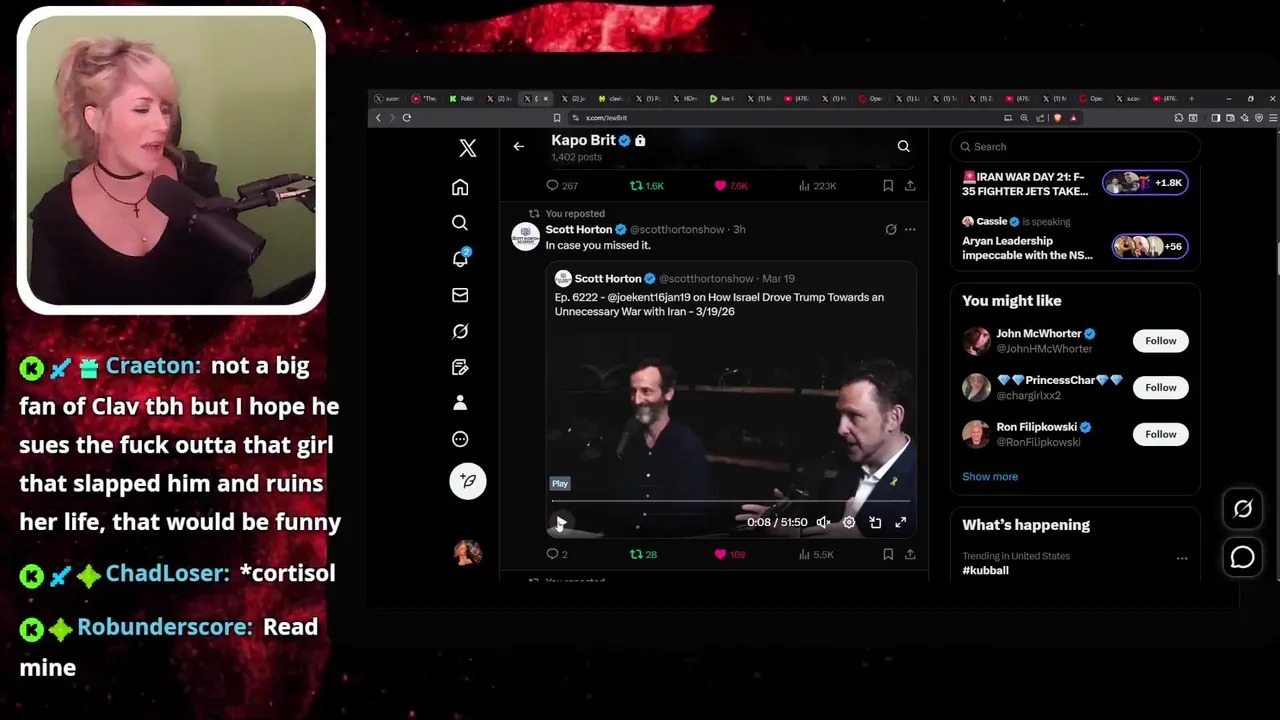Open IRAN WAR DAY 21 space
The image size is (1280, 720).
[1075, 184]
